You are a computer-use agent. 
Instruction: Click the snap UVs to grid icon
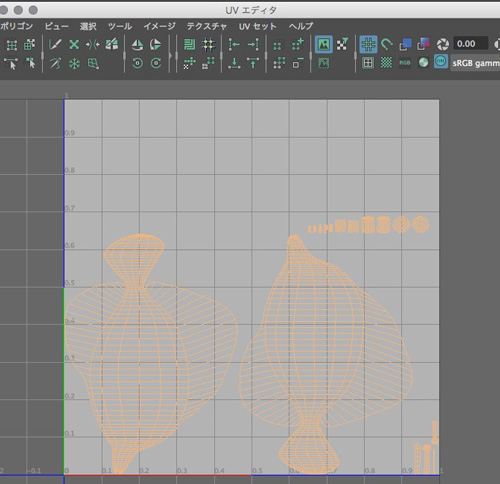click(x=209, y=45)
